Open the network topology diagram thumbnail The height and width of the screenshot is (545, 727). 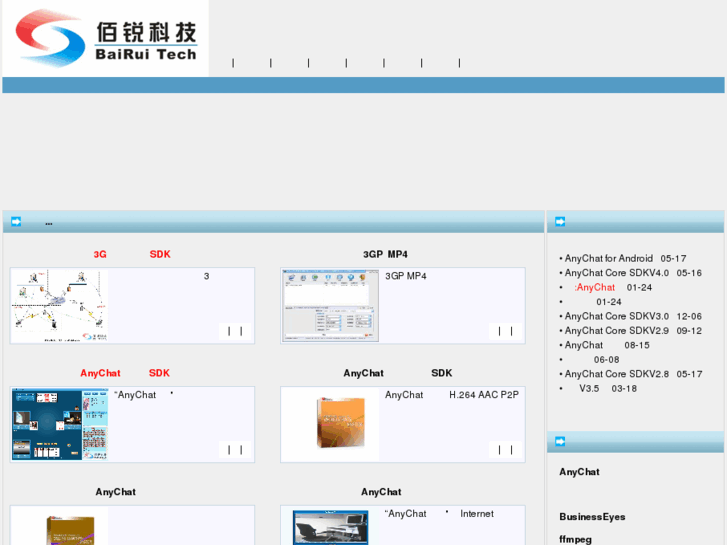(59, 306)
